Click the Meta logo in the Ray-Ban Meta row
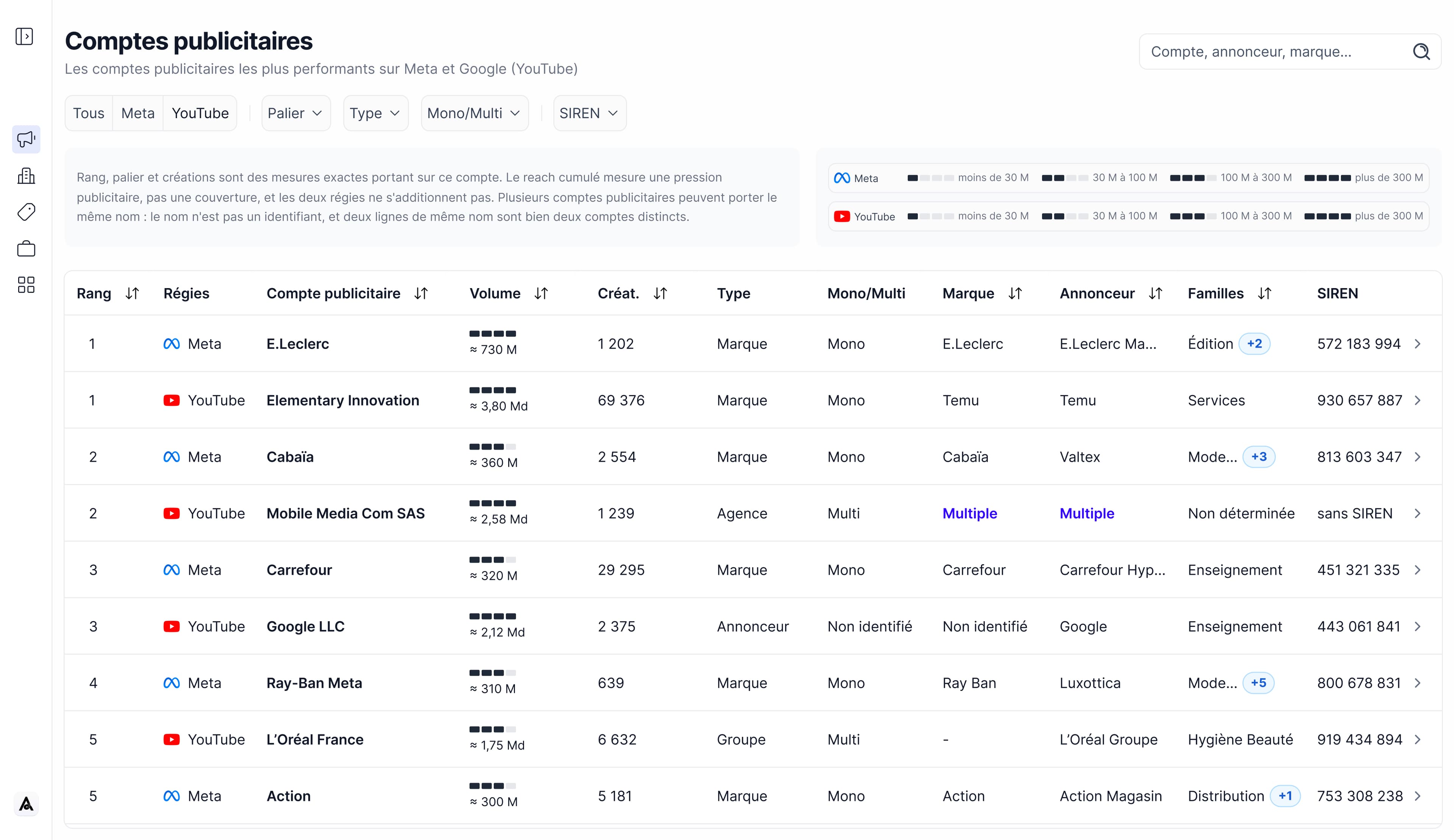Screen dimensions: 1454x840 [x=172, y=683]
